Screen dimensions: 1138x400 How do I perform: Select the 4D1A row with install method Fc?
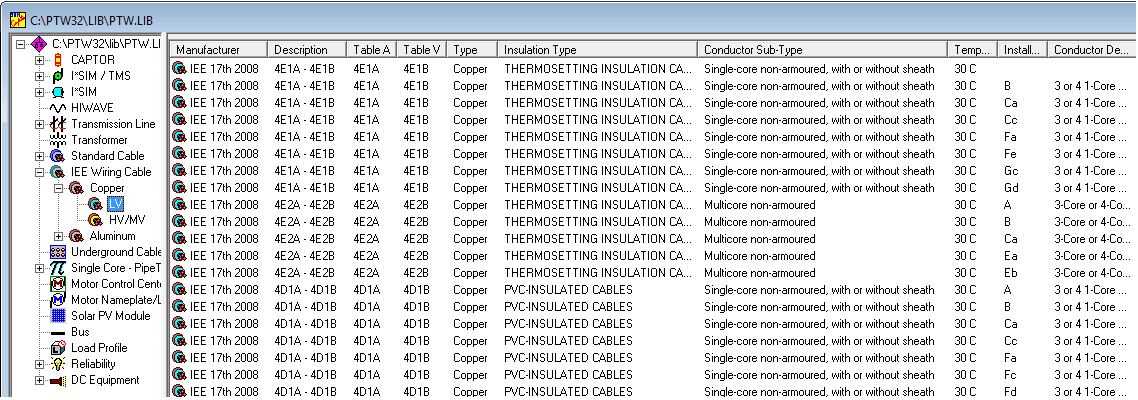tap(652, 375)
